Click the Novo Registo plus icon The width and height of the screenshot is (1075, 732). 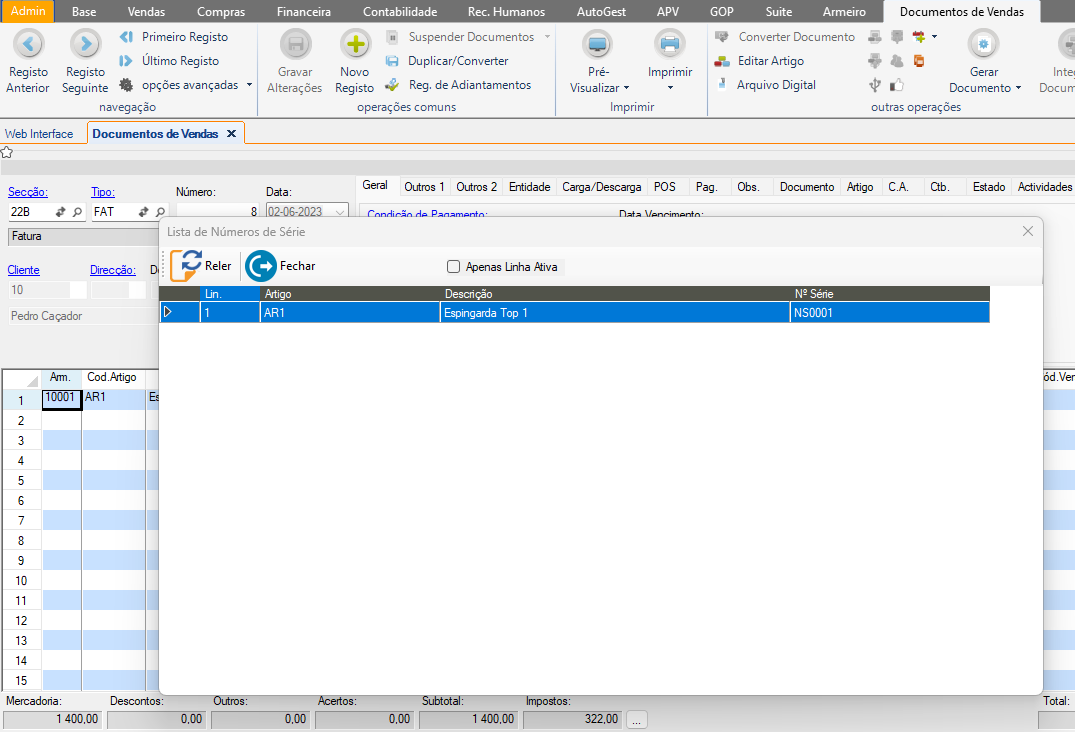(x=355, y=44)
